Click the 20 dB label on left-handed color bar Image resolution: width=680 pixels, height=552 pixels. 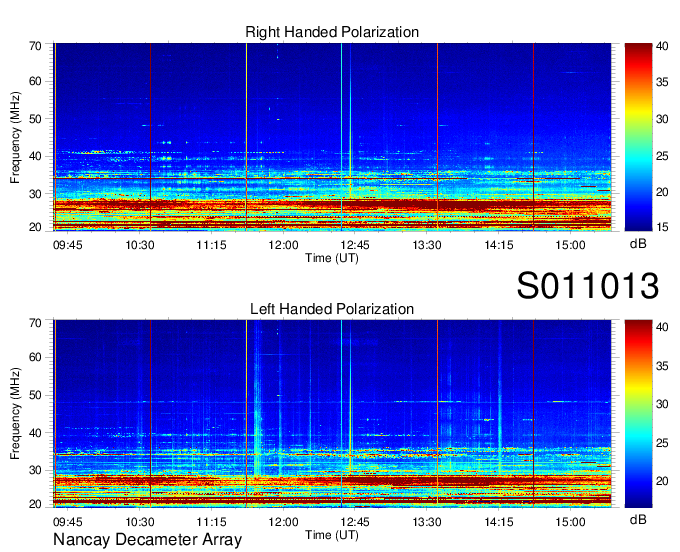click(662, 480)
